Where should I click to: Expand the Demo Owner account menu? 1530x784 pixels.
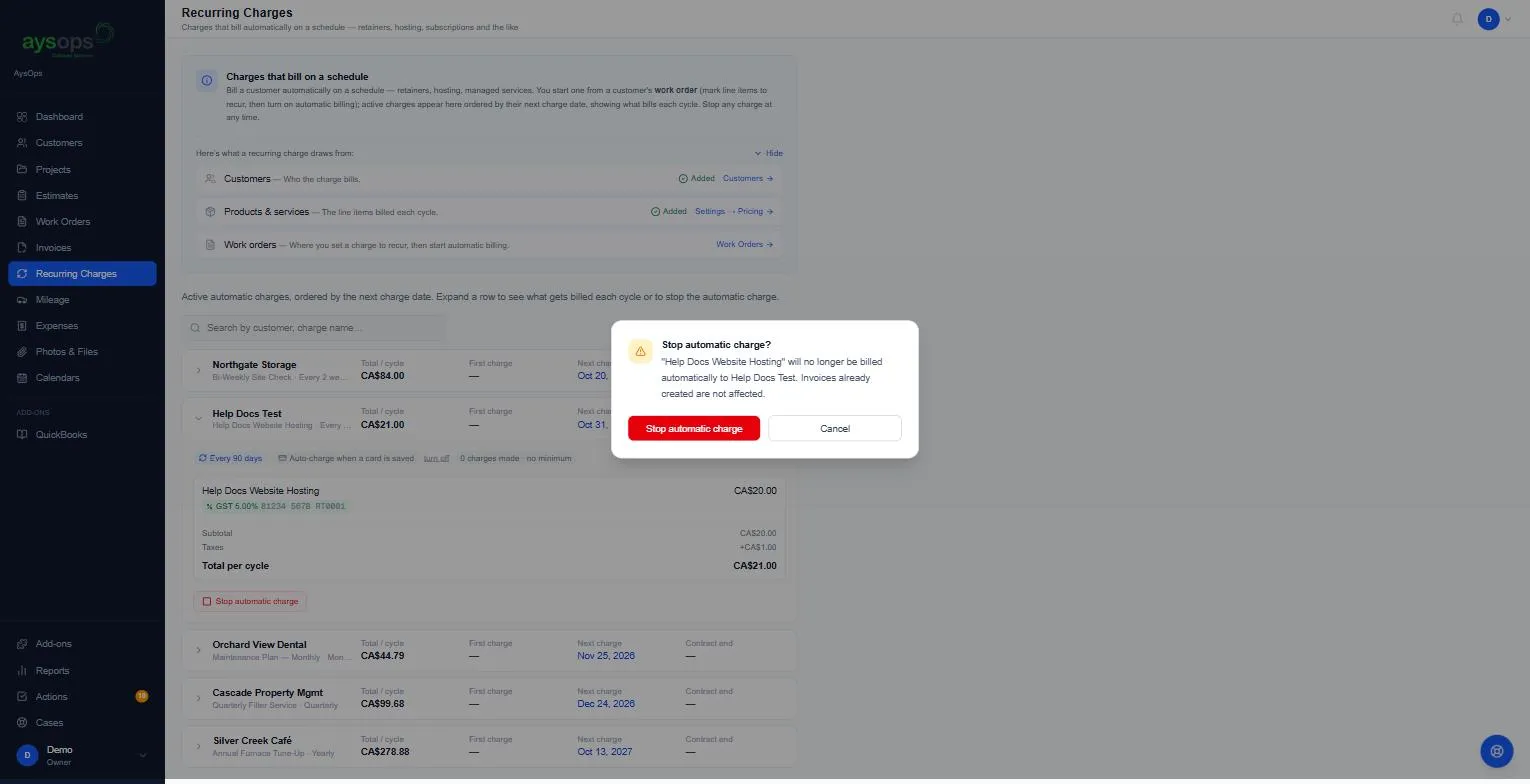[82, 755]
